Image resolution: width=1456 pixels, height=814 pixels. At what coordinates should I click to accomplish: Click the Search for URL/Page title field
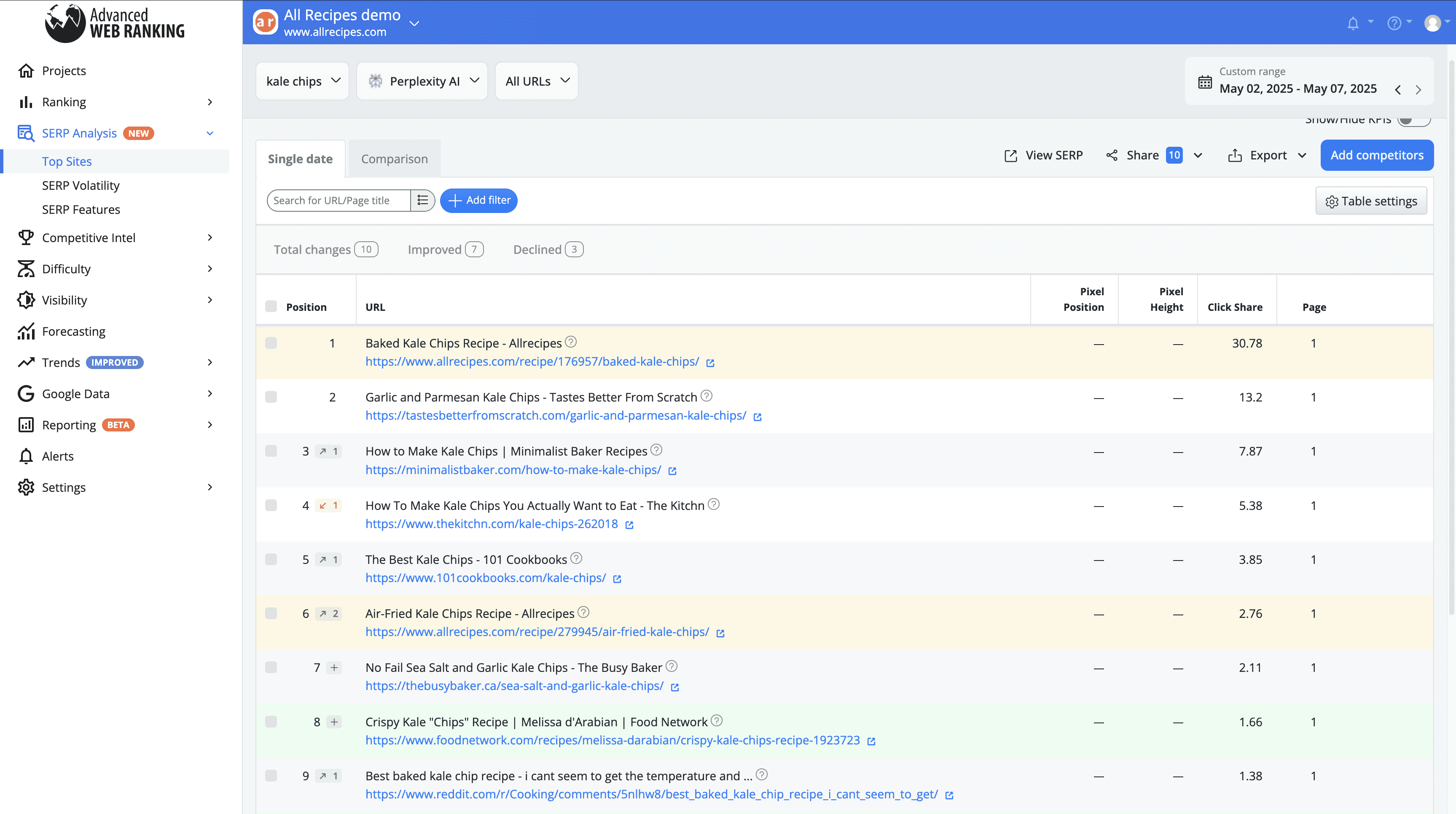click(x=338, y=200)
